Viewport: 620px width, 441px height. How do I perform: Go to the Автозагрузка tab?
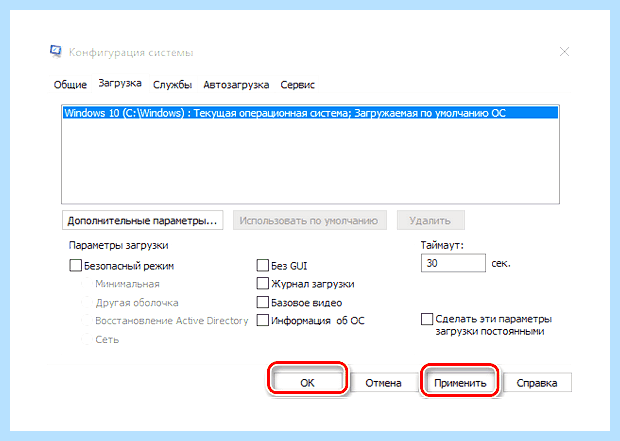click(236, 85)
